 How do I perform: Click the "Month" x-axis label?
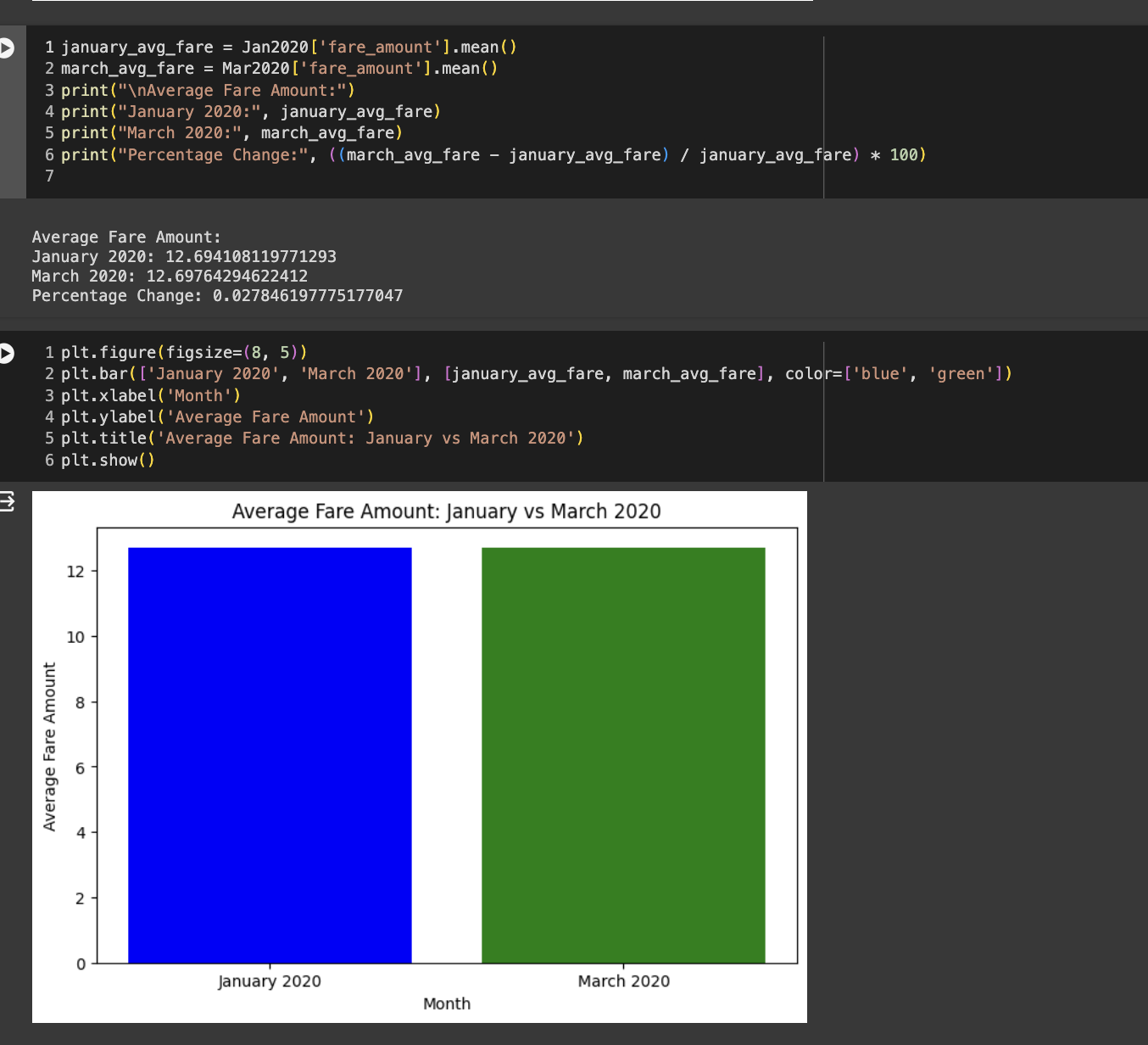447,1003
